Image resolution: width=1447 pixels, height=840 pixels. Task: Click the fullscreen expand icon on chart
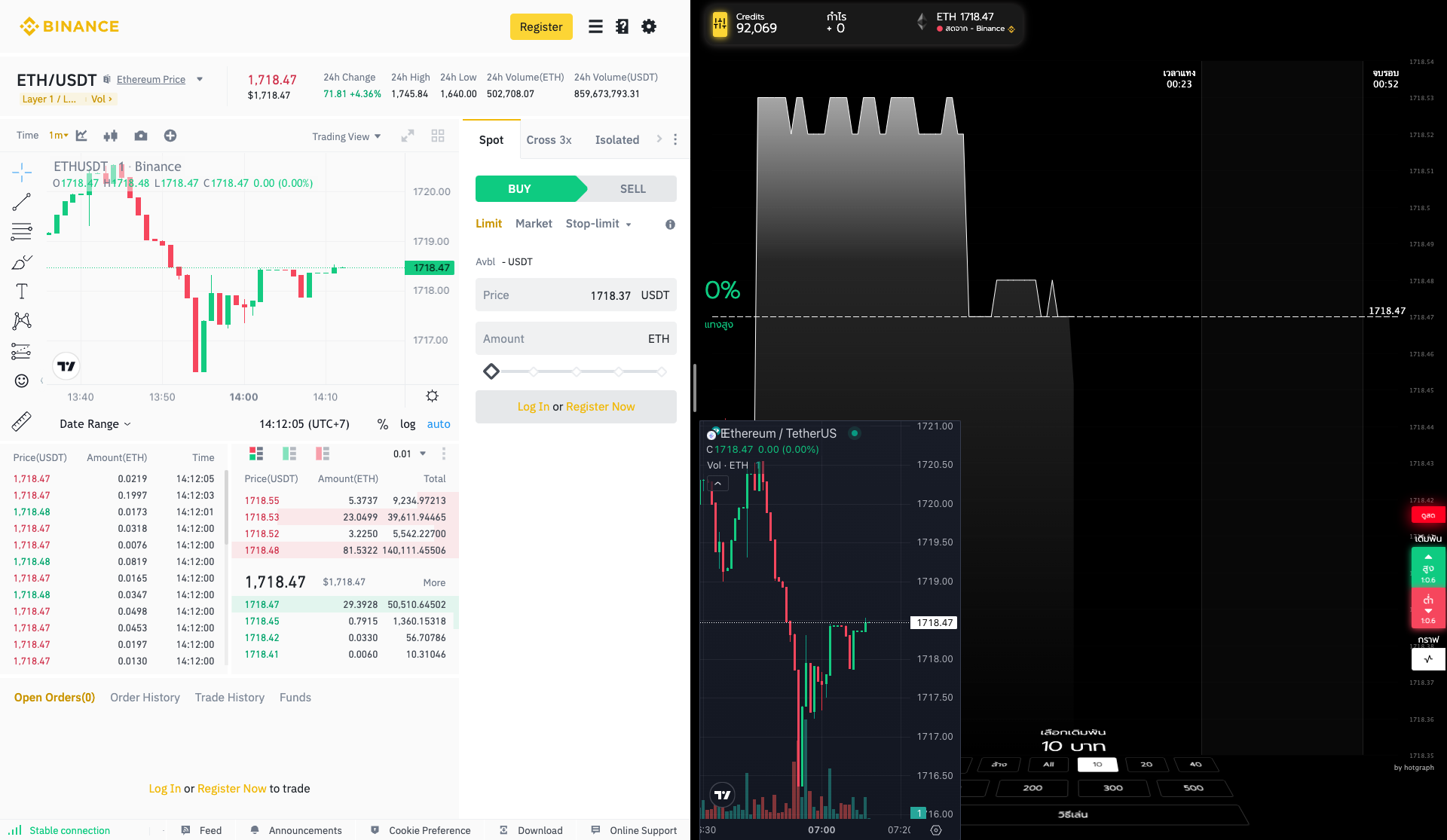click(x=408, y=135)
